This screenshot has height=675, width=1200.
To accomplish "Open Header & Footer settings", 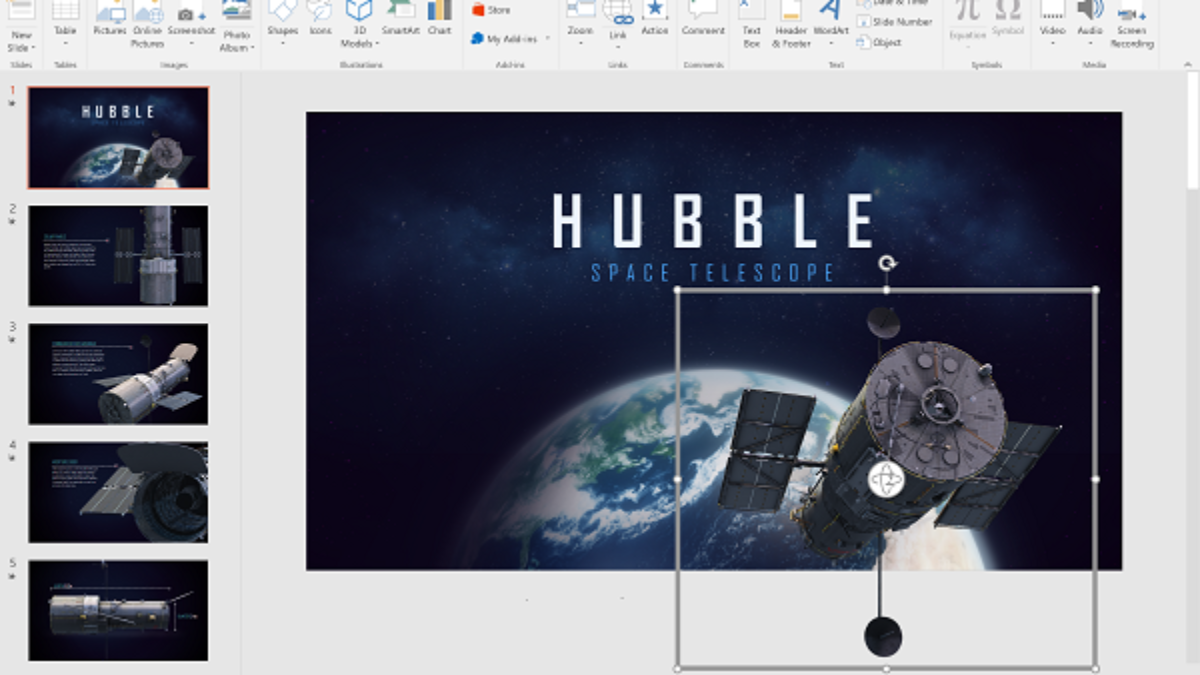I will click(x=791, y=24).
